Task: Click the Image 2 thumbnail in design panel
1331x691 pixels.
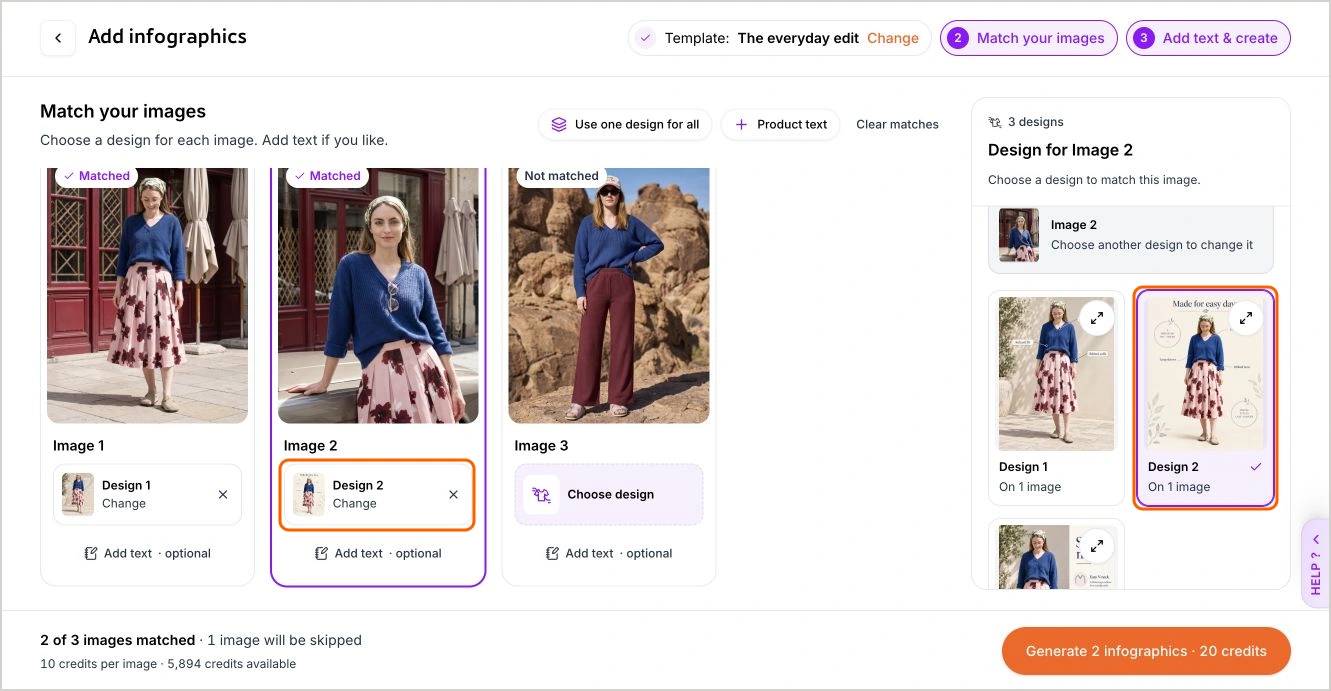Action: (1019, 235)
